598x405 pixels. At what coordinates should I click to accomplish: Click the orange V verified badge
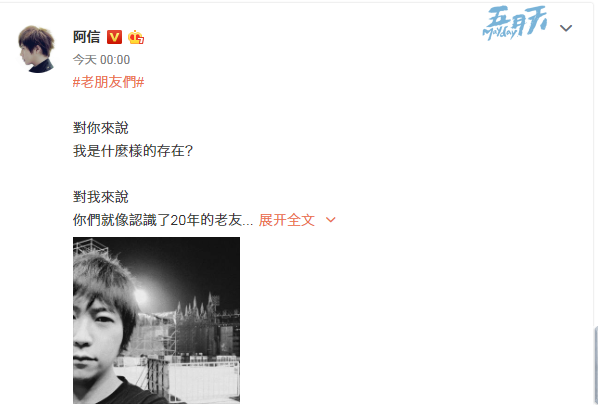click(x=114, y=37)
